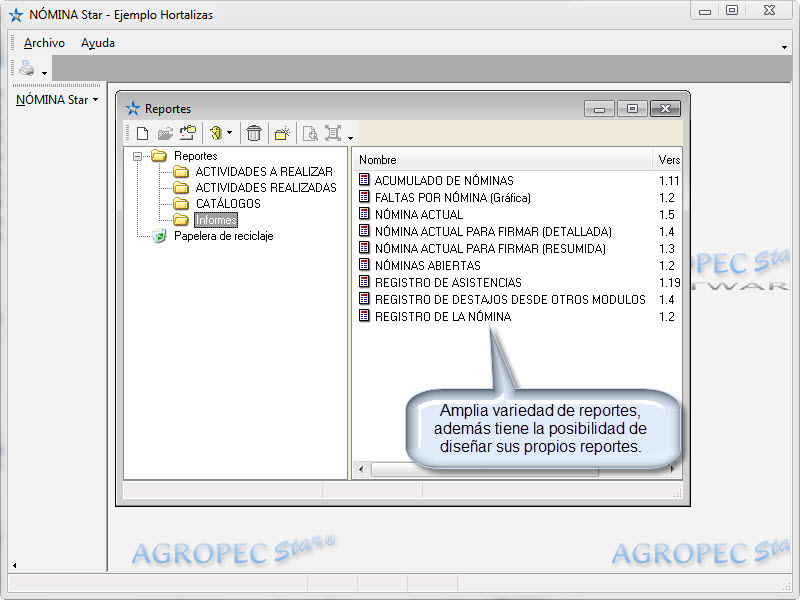The height and width of the screenshot is (600, 800).
Task: Open the Reportes toolbar options arrow
Action: click(x=351, y=138)
